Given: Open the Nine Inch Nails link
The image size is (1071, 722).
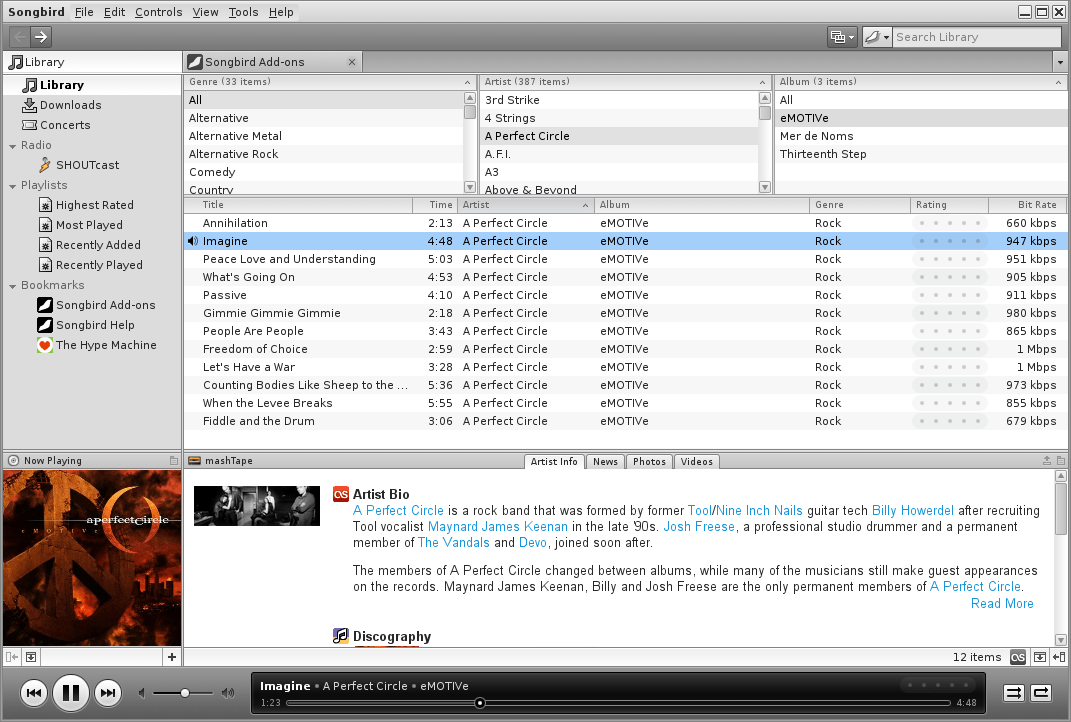Looking at the screenshot, I should click(760, 511).
